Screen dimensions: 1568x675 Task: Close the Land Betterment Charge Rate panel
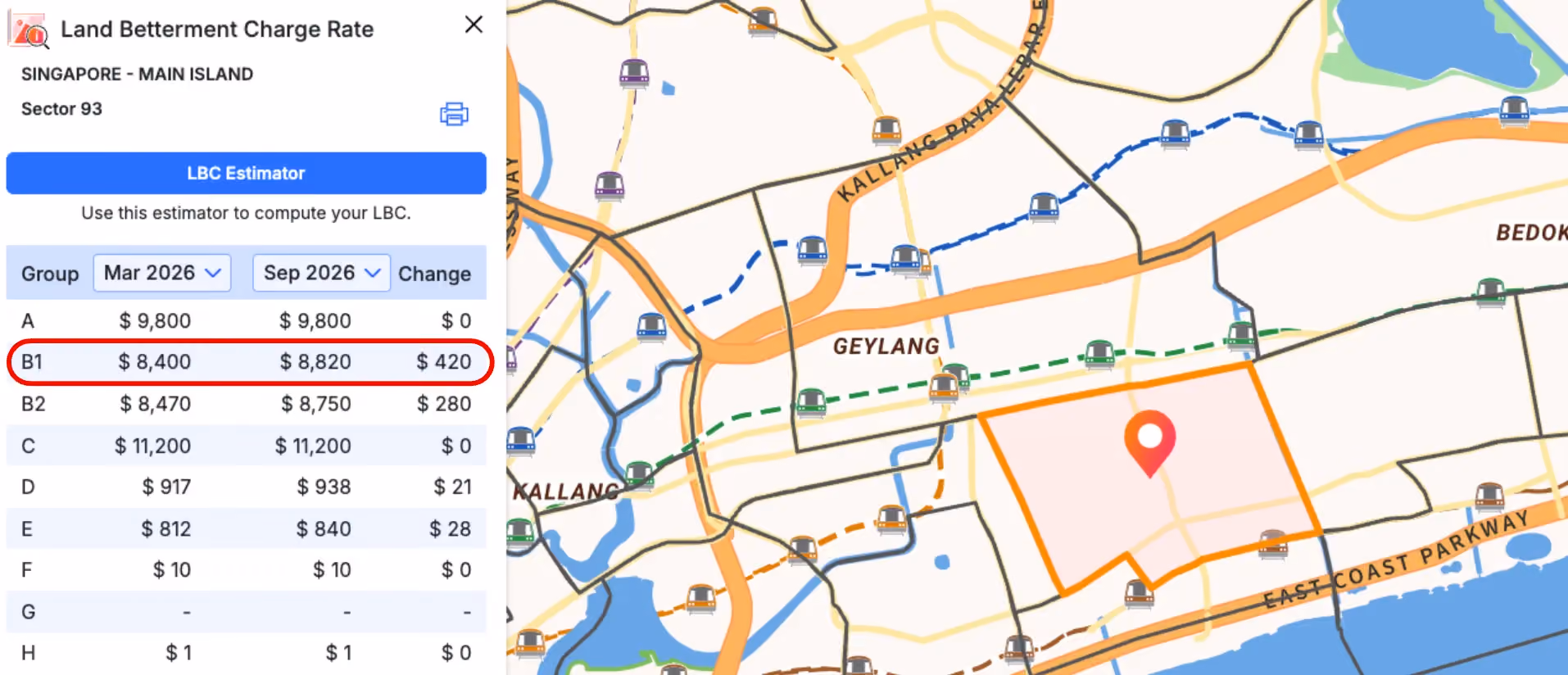[x=474, y=25]
